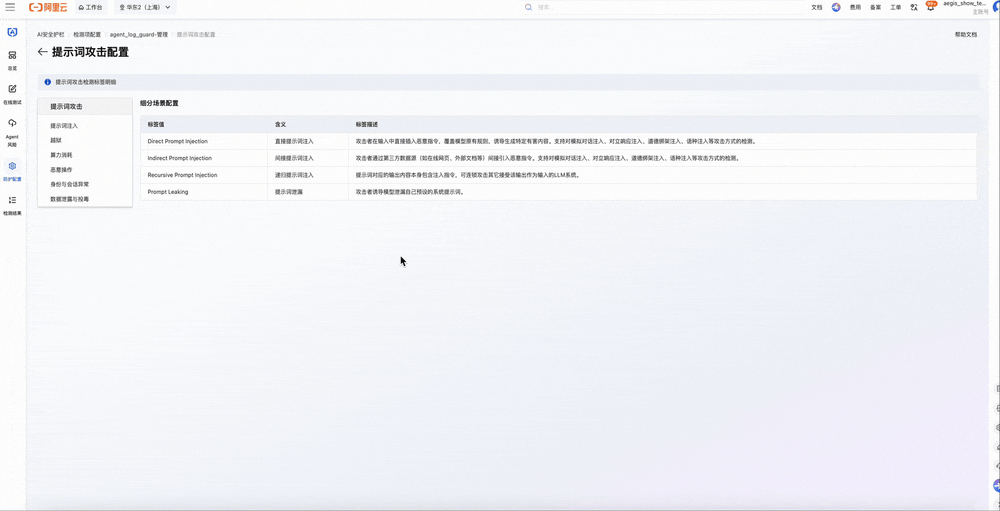Click the Prompt Leaking row description

pyautogui.click(x=409, y=191)
